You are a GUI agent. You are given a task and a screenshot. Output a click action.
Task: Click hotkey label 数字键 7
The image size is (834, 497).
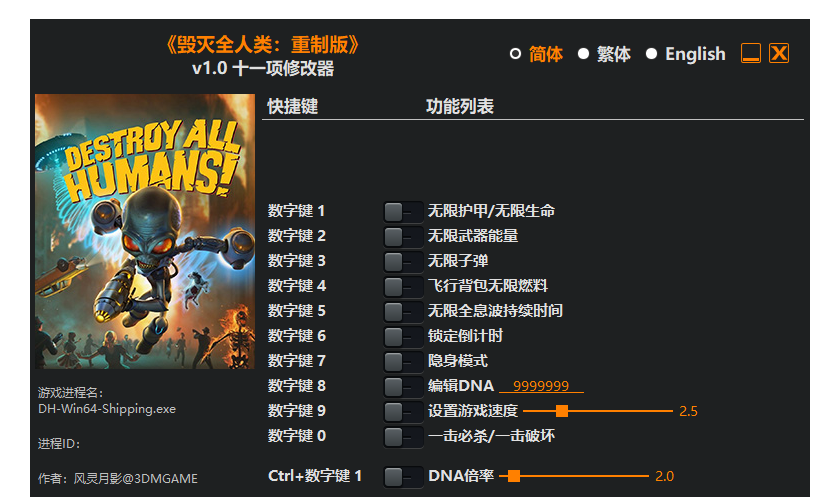click(x=296, y=361)
